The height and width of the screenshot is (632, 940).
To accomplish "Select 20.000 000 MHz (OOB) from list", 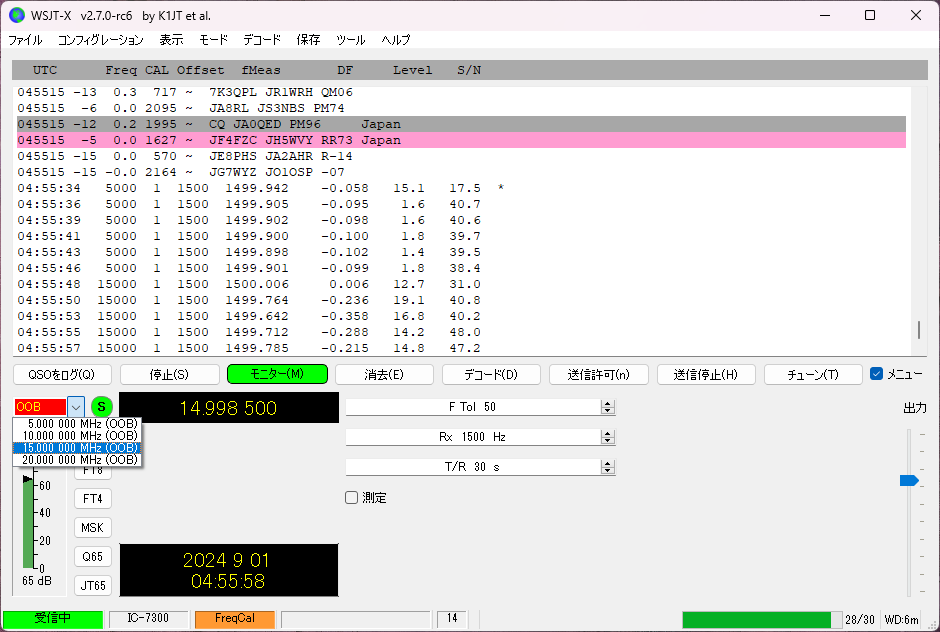I will tap(77, 460).
